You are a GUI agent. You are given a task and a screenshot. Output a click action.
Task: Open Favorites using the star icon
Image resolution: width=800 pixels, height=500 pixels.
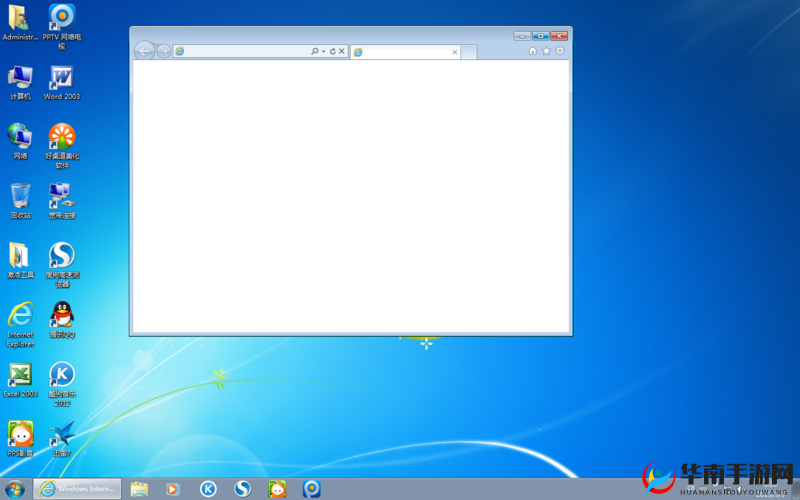click(x=546, y=51)
